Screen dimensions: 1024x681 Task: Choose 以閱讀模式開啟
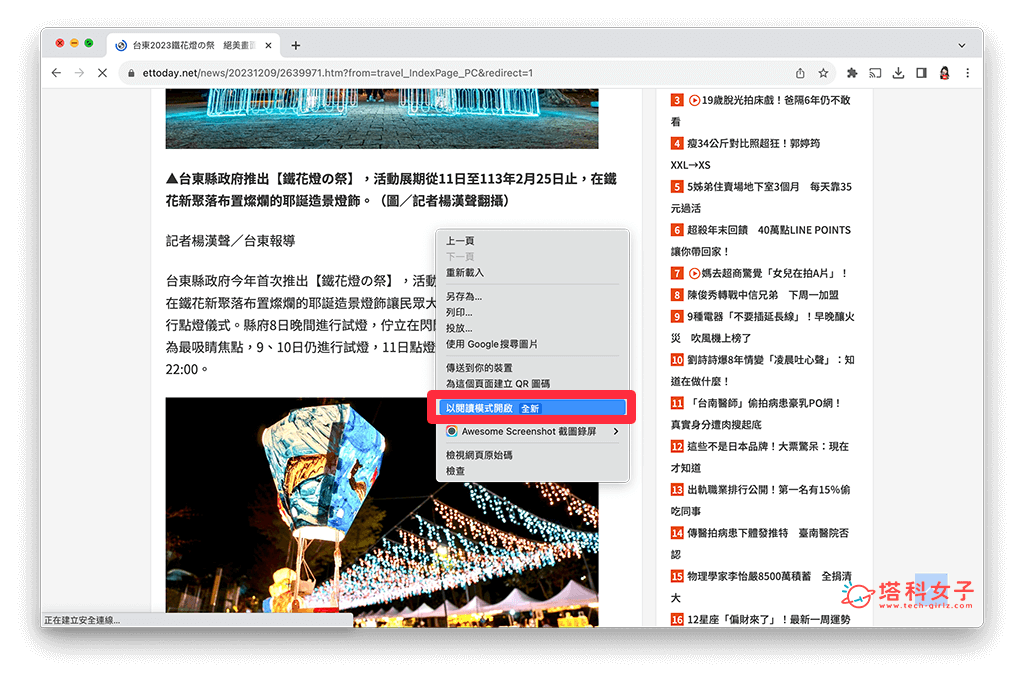532,408
